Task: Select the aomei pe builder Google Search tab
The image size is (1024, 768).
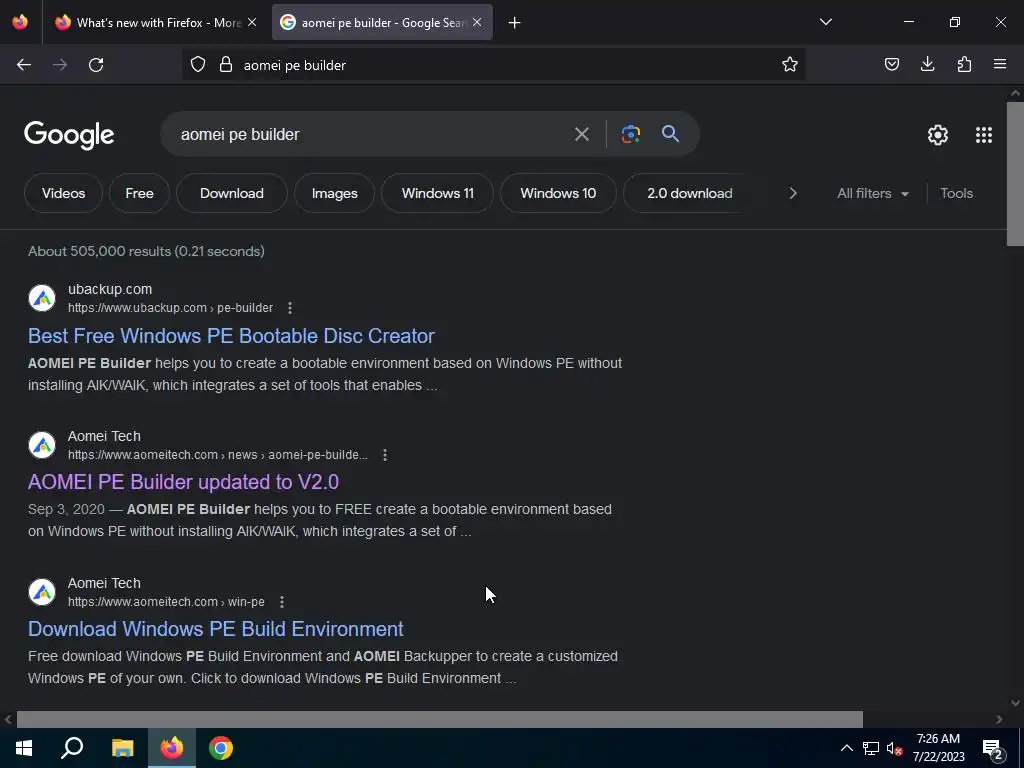Action: click(x=382, y=23)
